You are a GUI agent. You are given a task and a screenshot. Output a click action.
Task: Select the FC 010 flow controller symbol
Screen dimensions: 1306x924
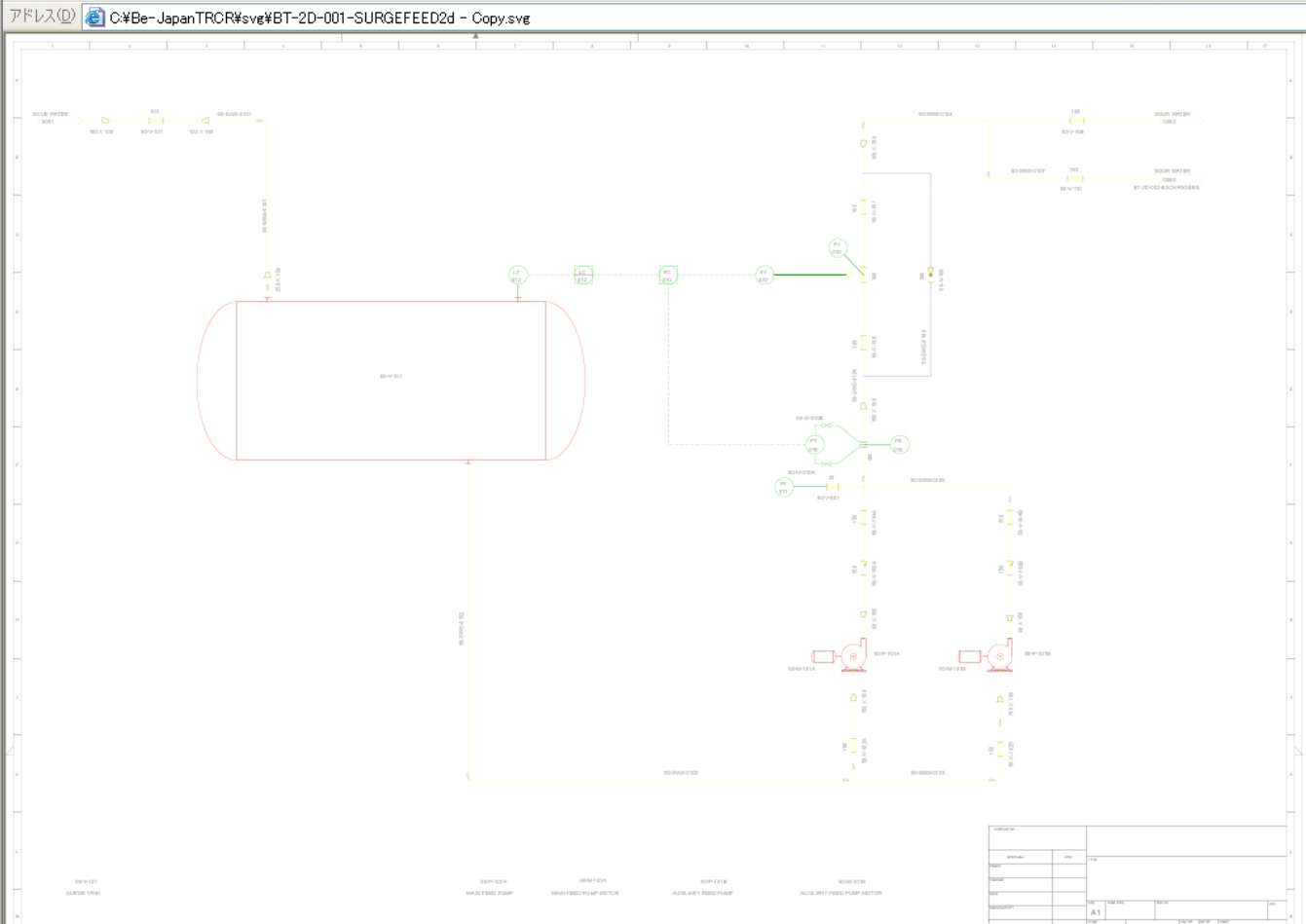click(x=668, y=276)
